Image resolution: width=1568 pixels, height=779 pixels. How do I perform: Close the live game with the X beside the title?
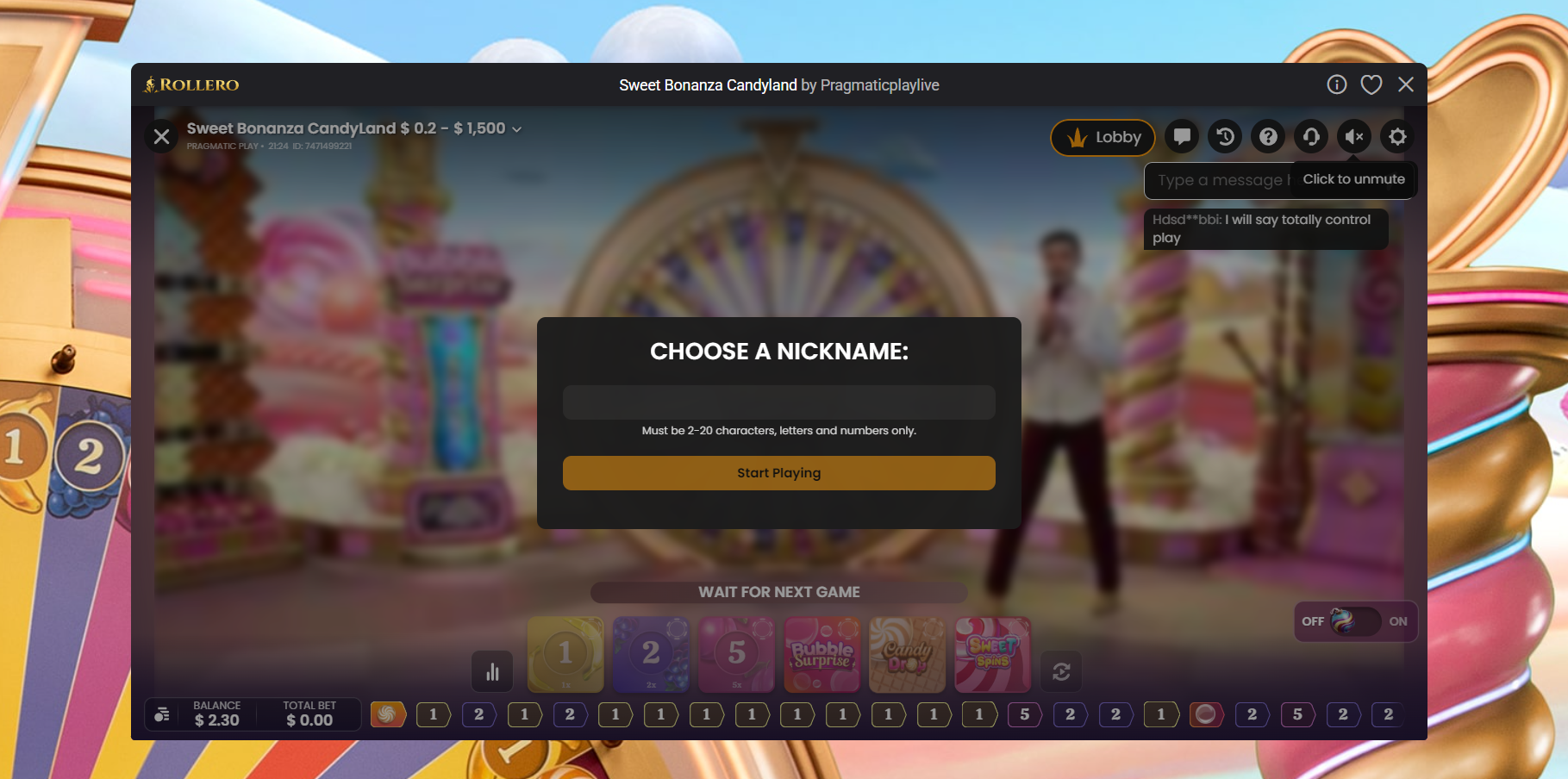[161, 136]
